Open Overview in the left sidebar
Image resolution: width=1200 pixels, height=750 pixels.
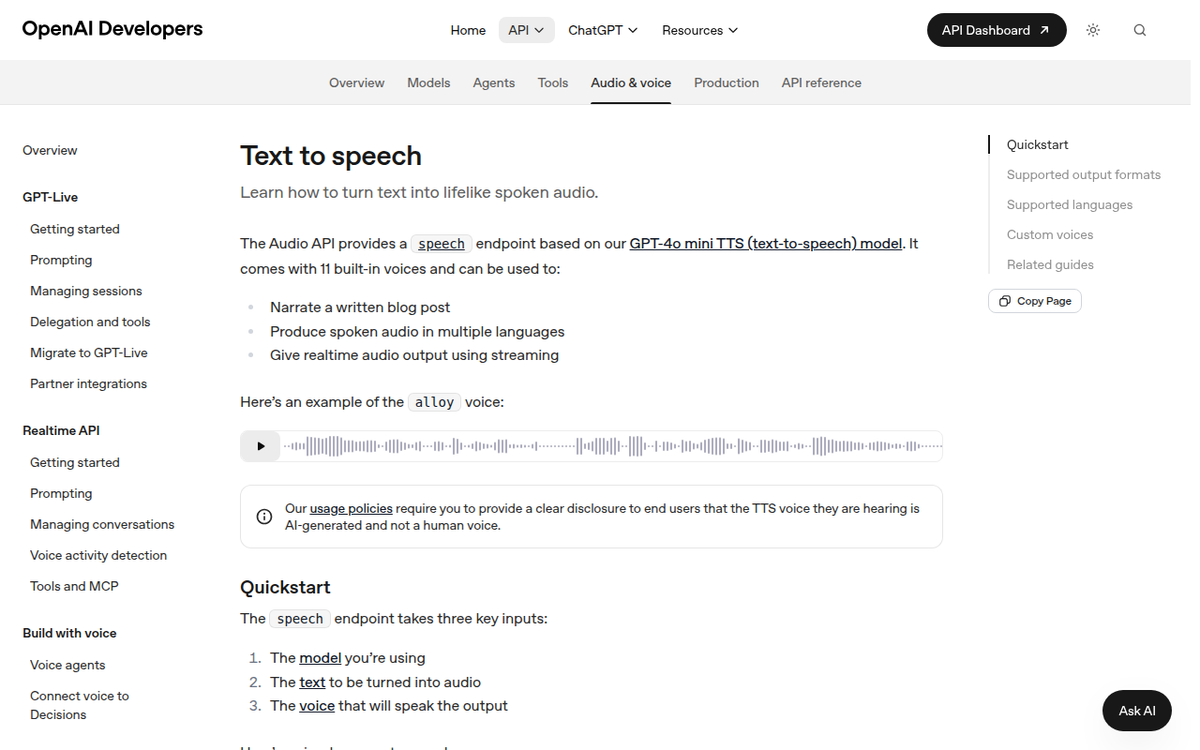point(50,150)
